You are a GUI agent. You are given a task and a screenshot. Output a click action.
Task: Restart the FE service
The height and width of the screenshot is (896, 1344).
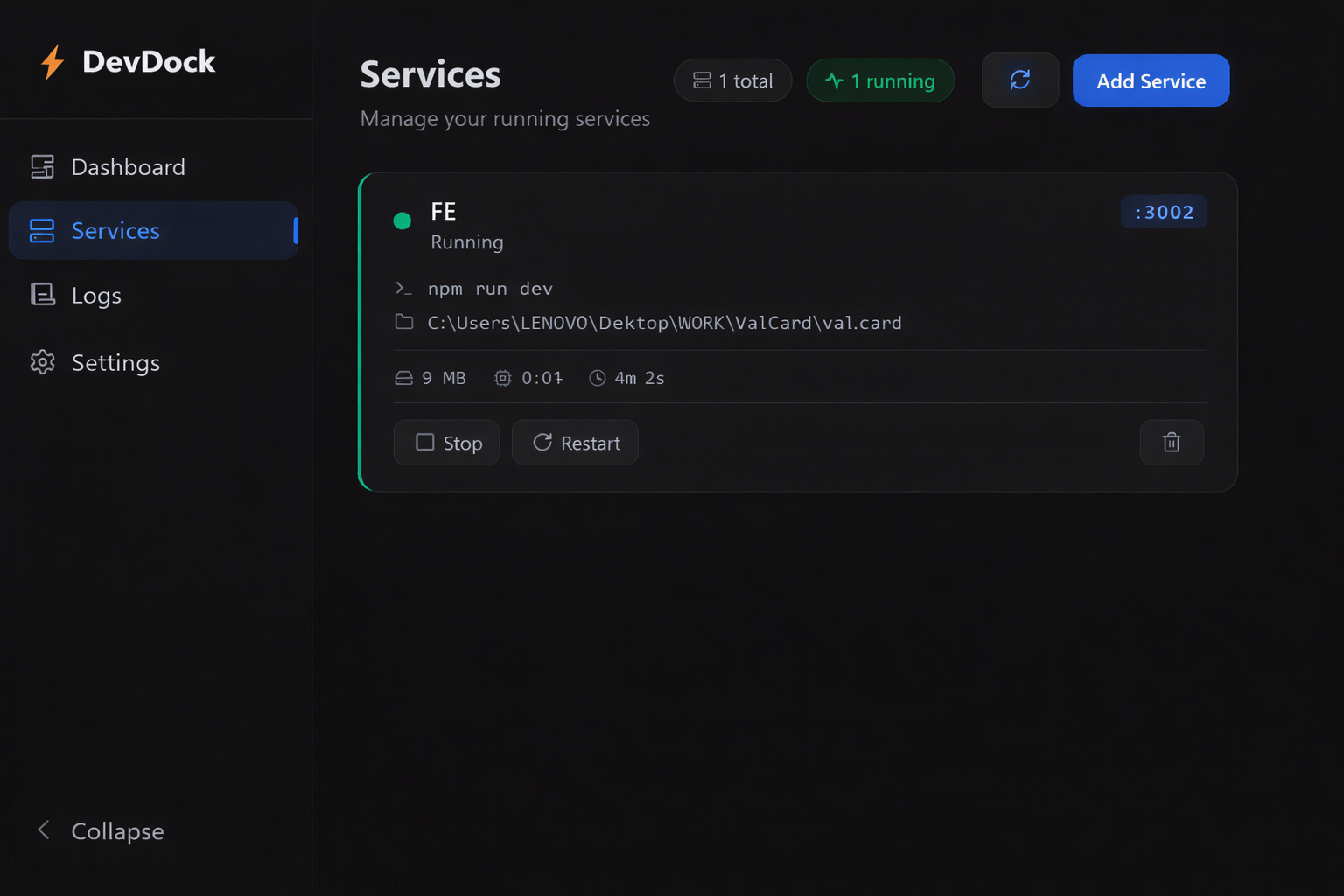pyautogui.click(x=575, y=443)
